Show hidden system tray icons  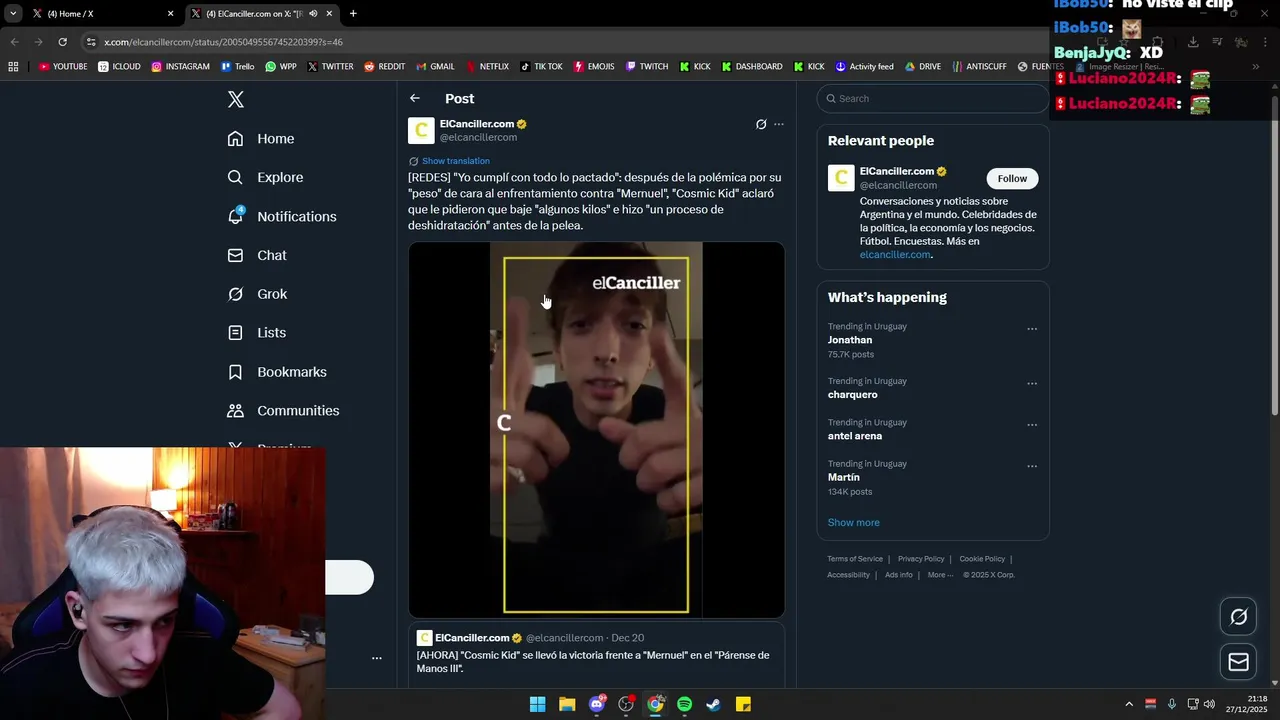[1129, 704]
